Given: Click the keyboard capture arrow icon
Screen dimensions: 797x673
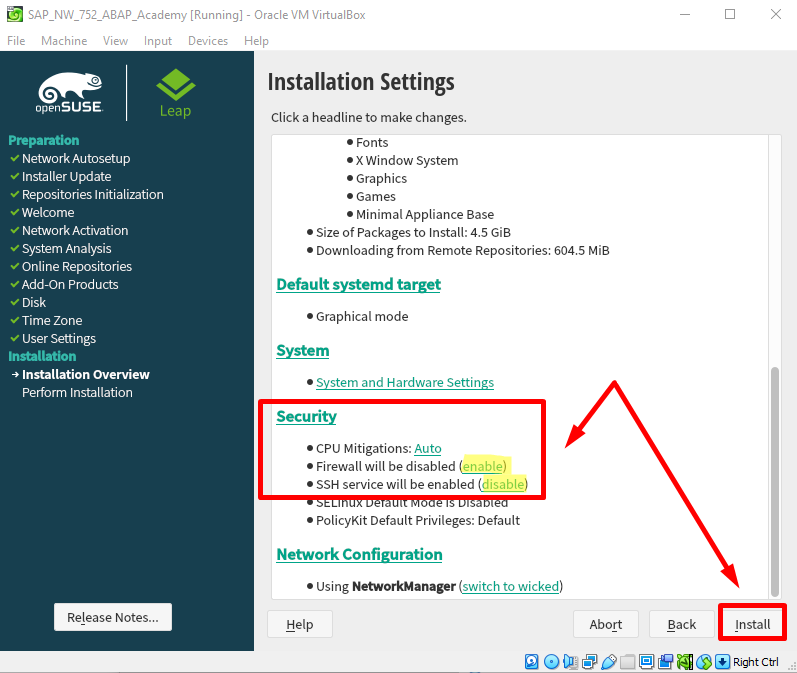Looking at the screenshot, I should [722, 661].
